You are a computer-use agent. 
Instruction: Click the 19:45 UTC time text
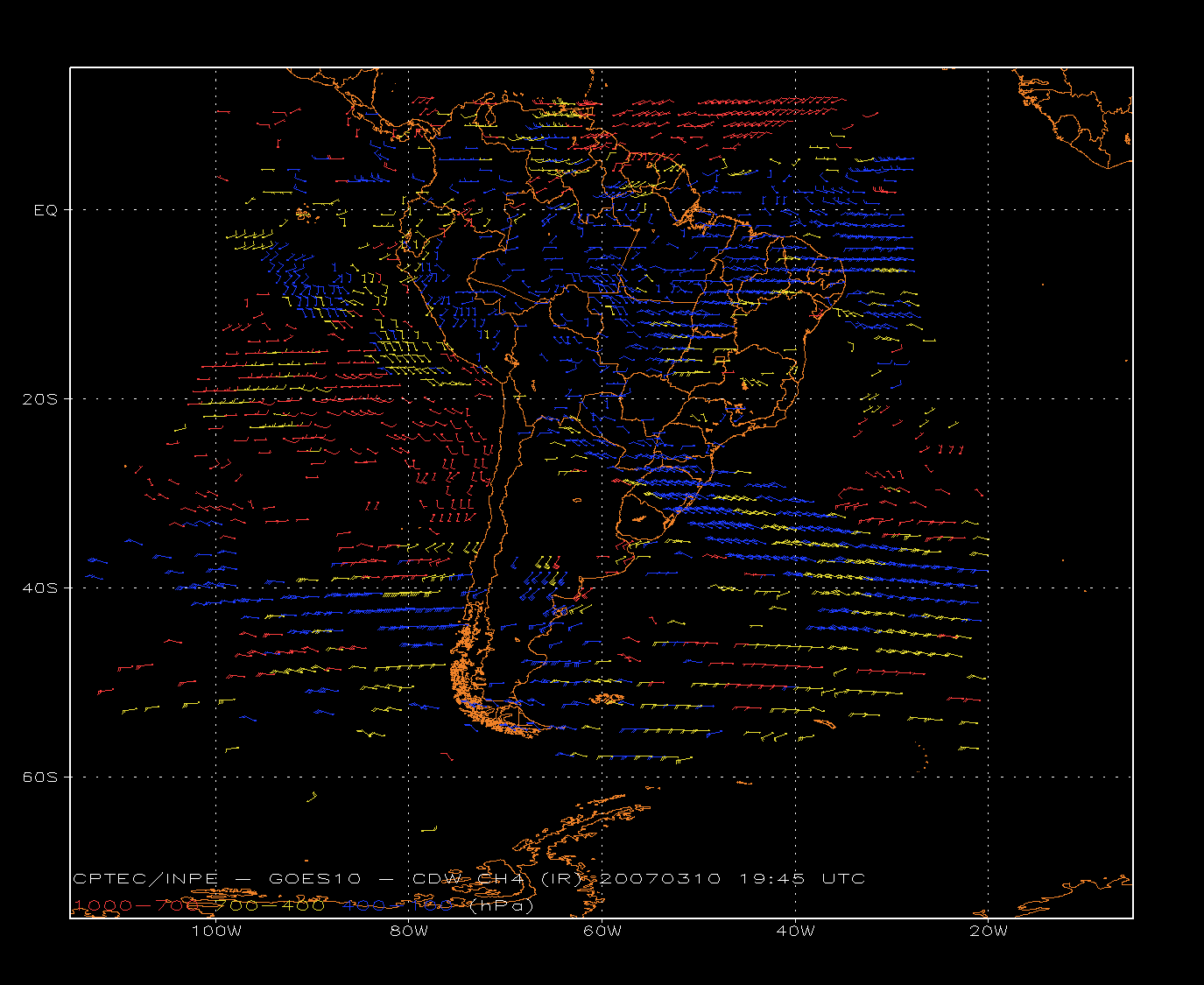tap(802, 878)
